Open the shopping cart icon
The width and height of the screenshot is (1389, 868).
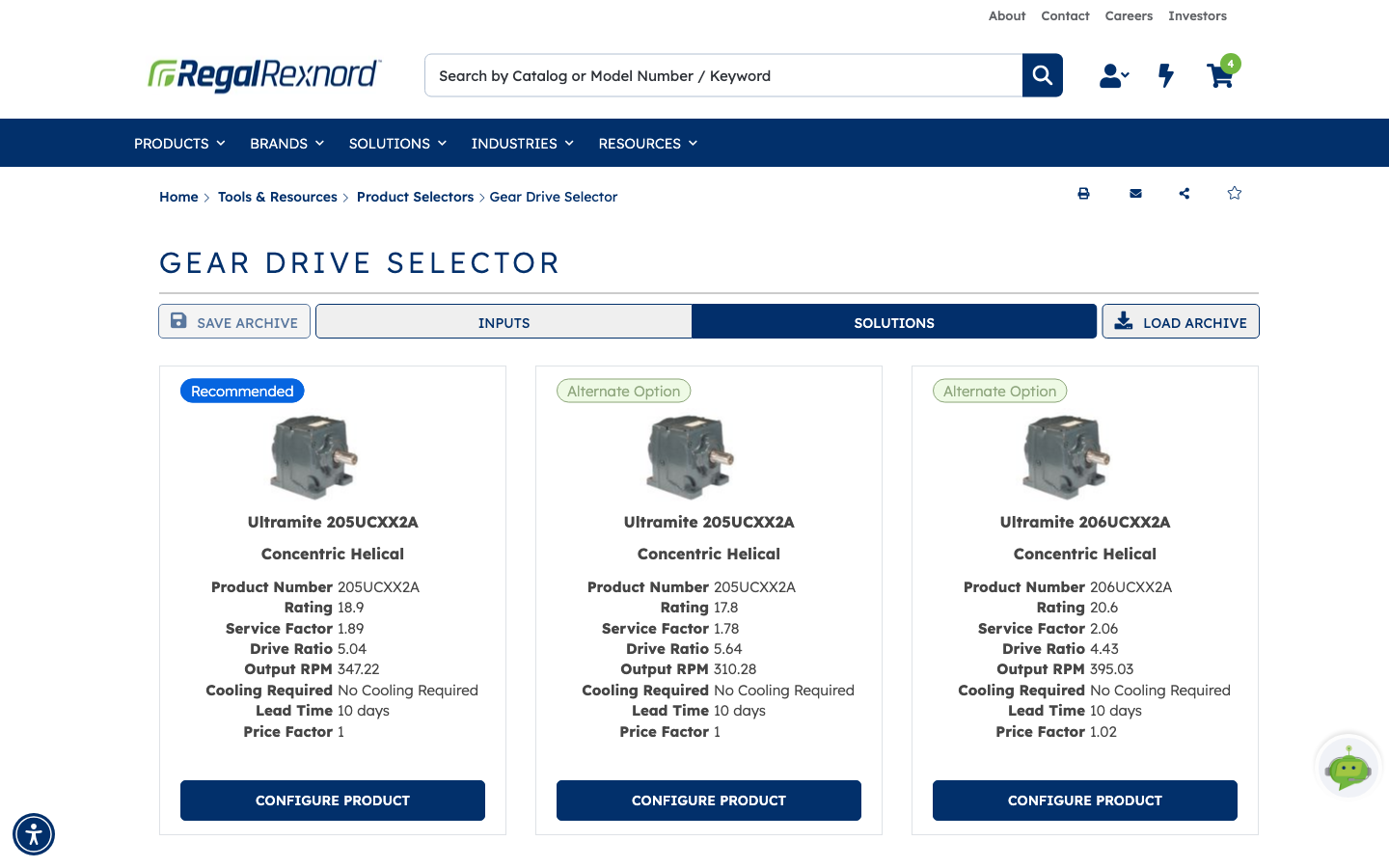[x=1221, y=73]
